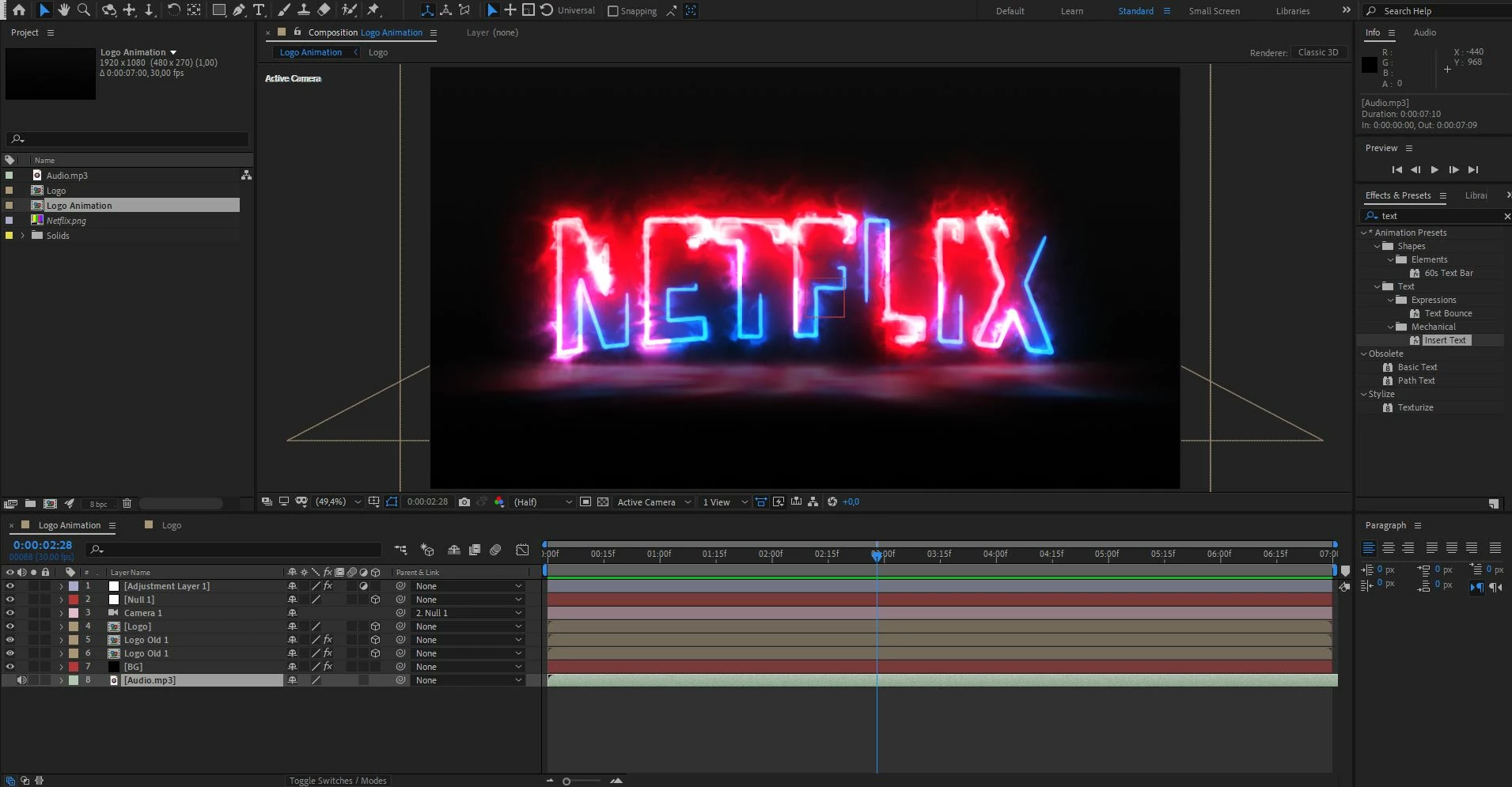This screenshot has height=787, width=1512.
Task: Open the Audio panel tab
Action: tap(1424, 32)
